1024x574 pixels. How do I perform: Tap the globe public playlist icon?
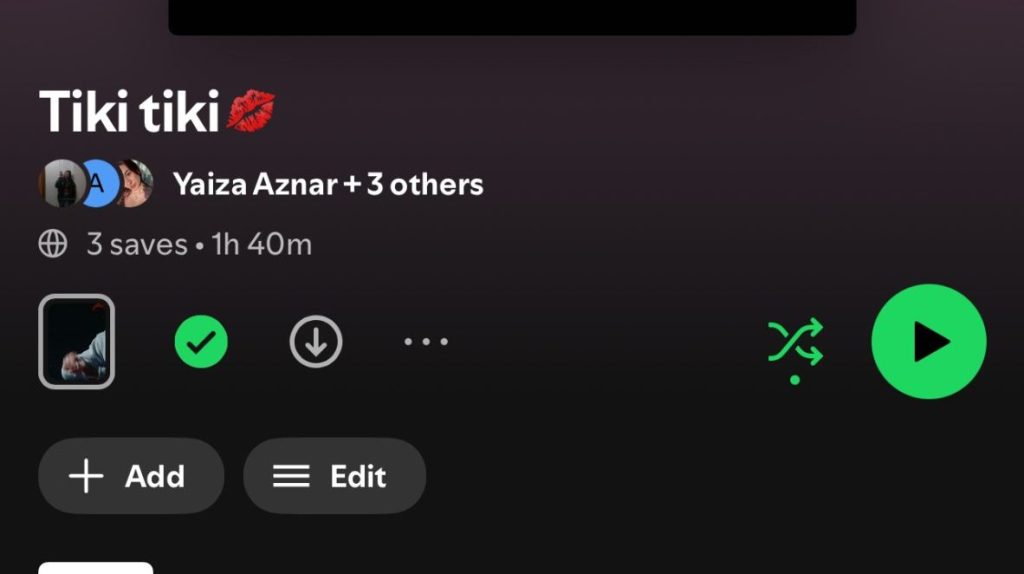tap(53, 244)
